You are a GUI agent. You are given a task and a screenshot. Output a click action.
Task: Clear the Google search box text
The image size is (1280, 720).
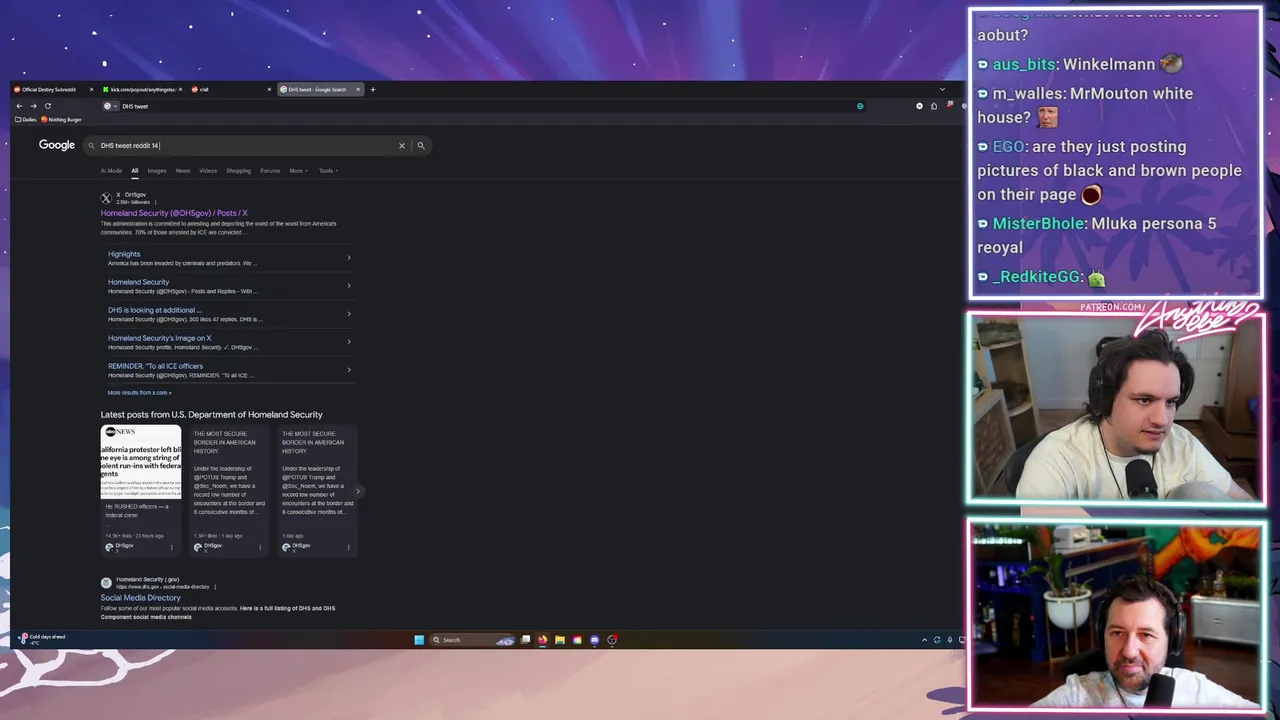click(402, 146)
